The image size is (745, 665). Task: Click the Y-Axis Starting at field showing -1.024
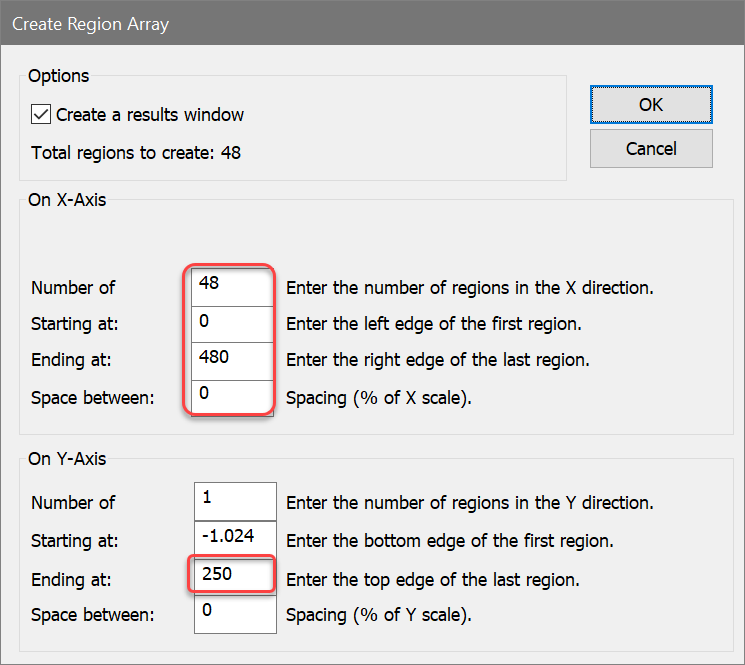[234, 538]
